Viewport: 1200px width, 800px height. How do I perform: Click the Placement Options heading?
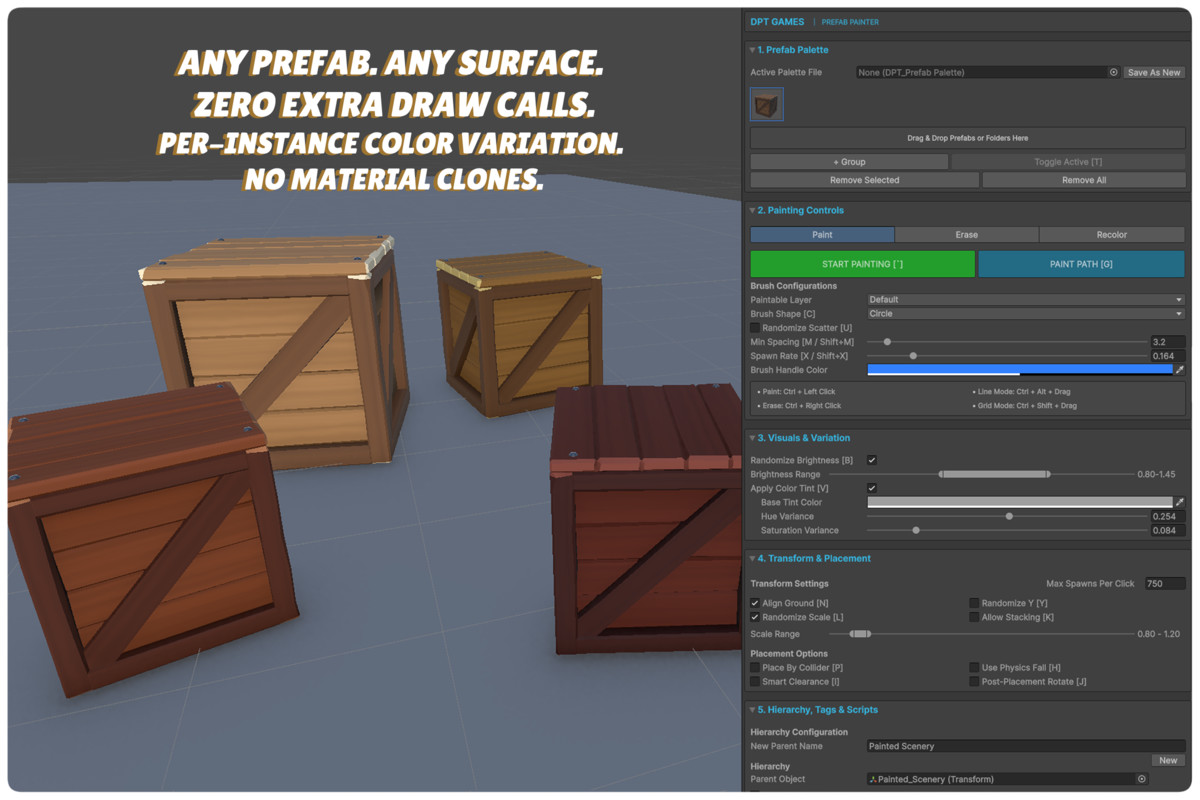click(789, 654)
